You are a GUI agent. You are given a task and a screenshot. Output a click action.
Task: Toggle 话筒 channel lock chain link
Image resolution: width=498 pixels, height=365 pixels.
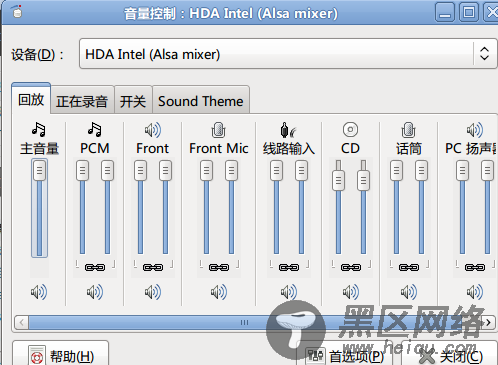[x=409, y=267]
